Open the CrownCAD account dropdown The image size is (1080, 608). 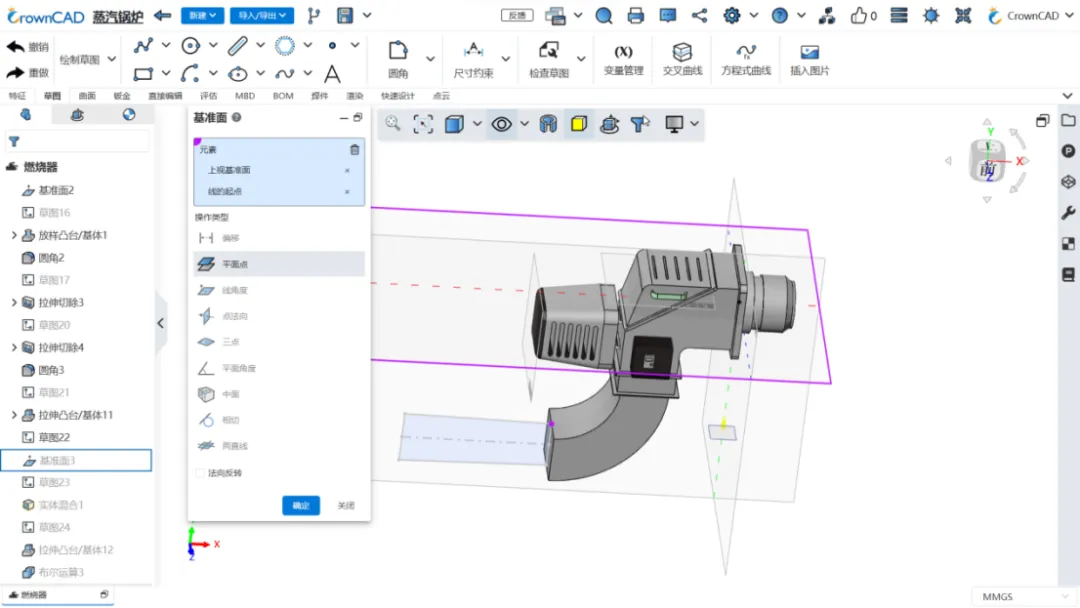1030,15
